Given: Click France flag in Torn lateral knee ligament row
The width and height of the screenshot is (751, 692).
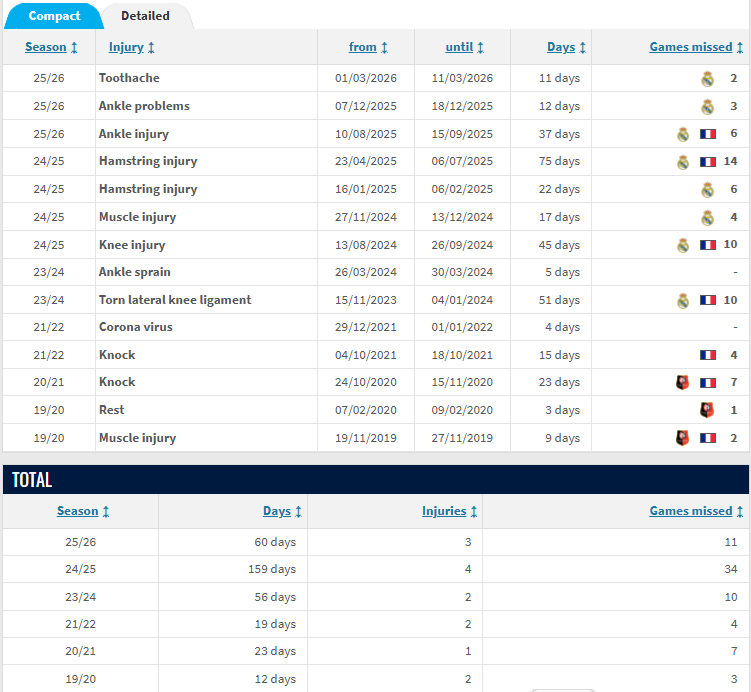Looking at the screenshot, I should [708, 300].
